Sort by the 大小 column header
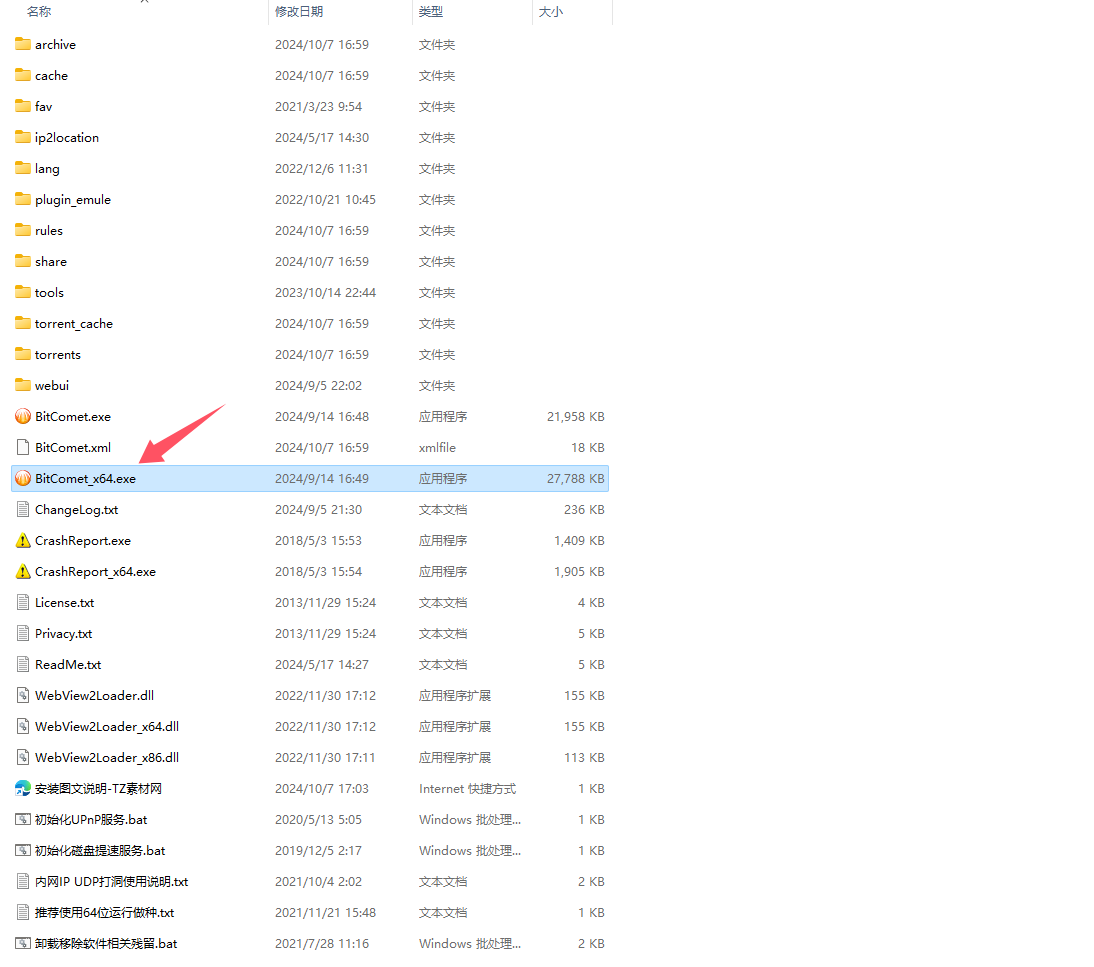The width and height of the screenshot is (1094, 967). tap(550, 12)
